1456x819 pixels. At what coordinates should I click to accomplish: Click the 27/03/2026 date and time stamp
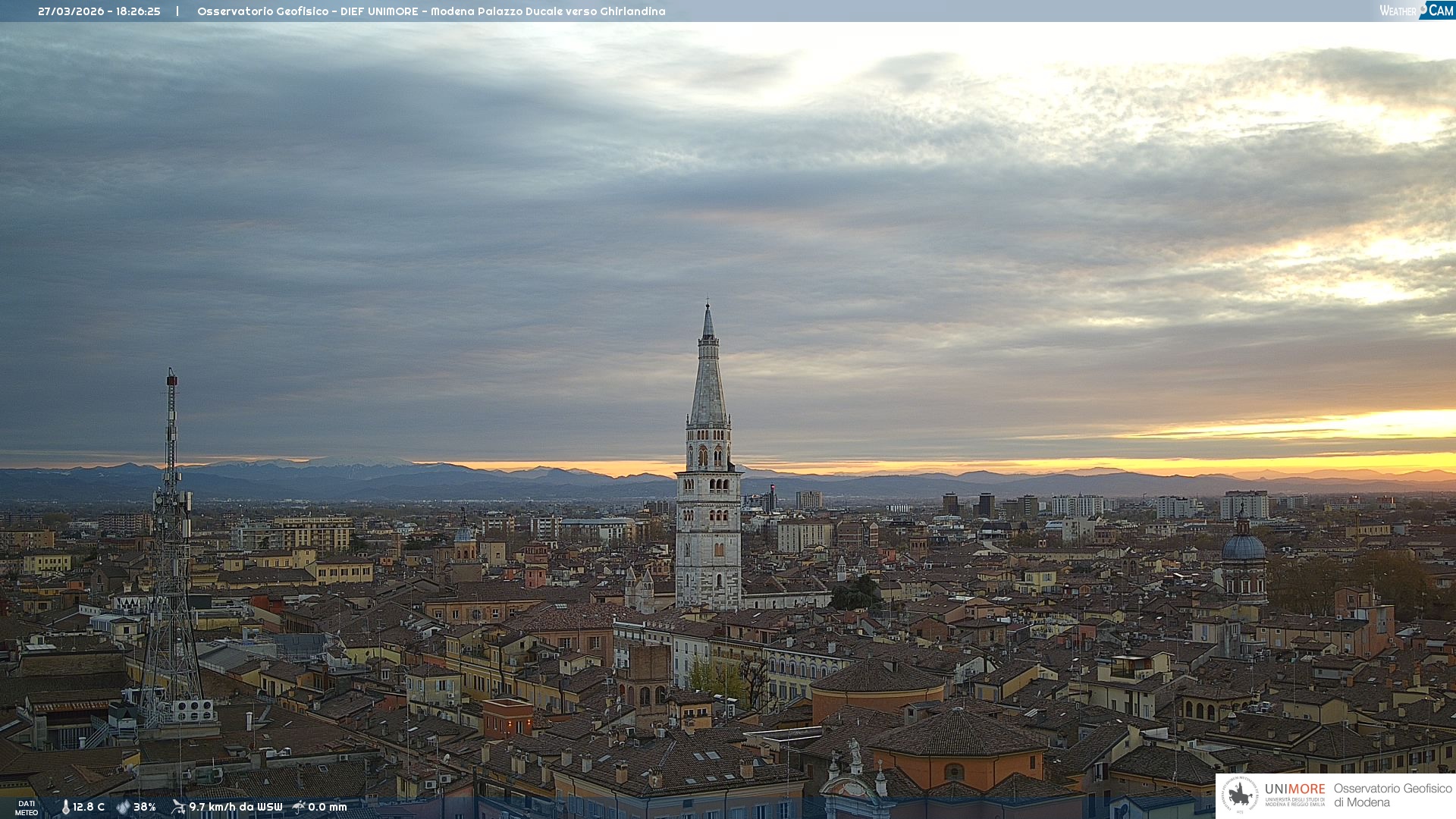[99, 11]
